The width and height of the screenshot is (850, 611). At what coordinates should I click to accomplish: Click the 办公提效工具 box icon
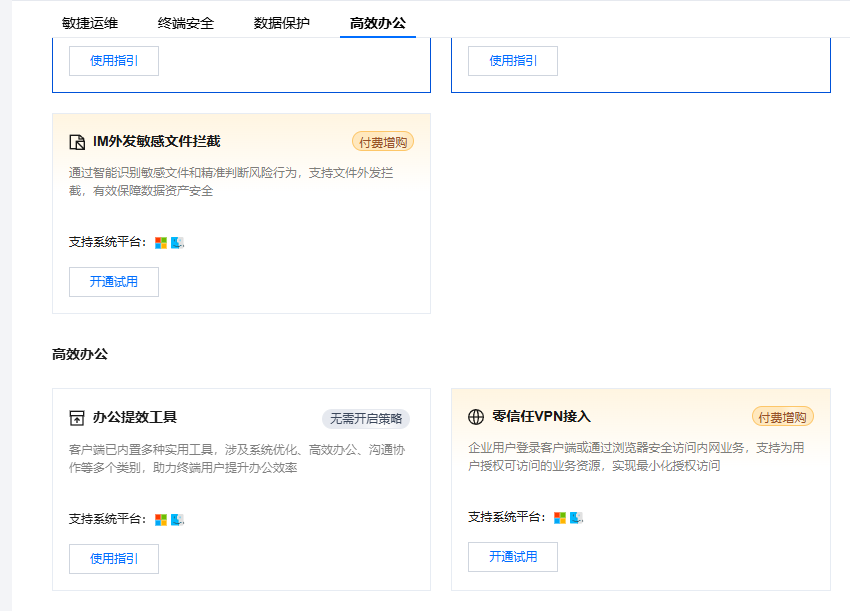(77, 418)
